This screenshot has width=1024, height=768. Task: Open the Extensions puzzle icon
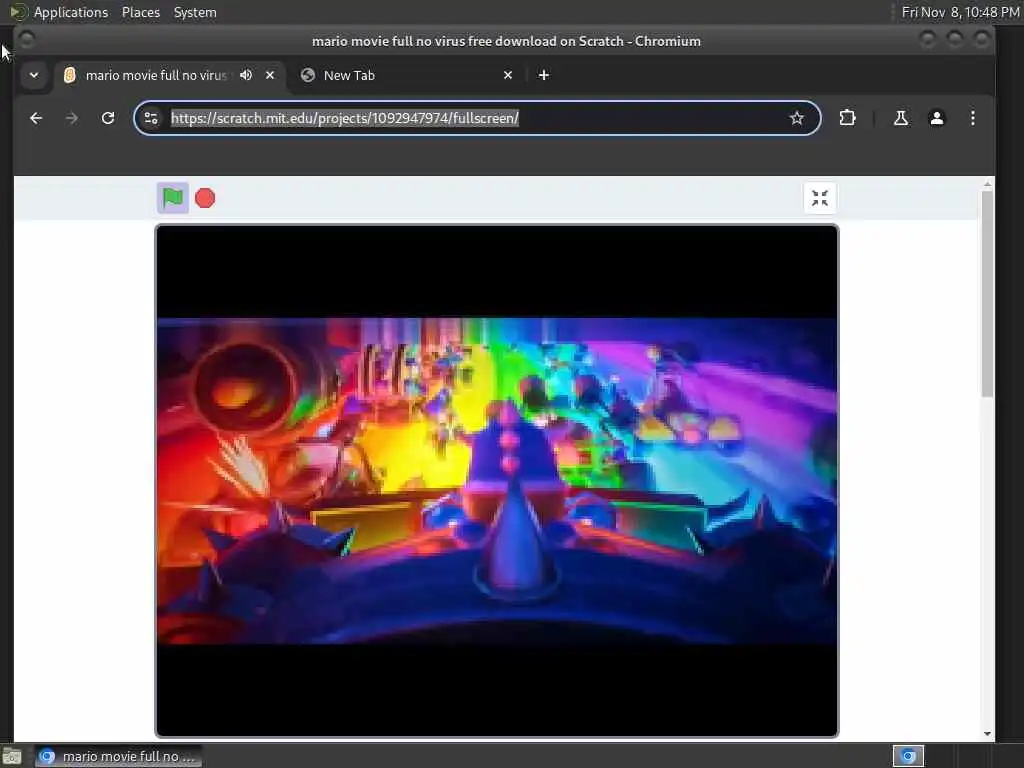(847, 118)
